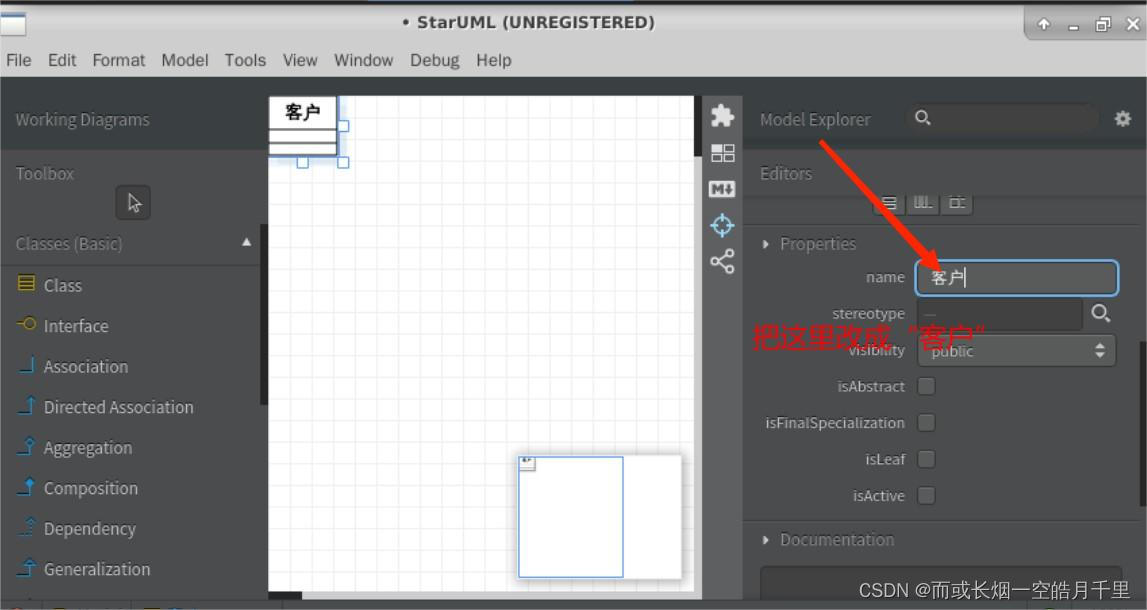Select the 客户 class on the canvas
The width and height of the screenshot is (1147, 610).
[x=303, y=126]
